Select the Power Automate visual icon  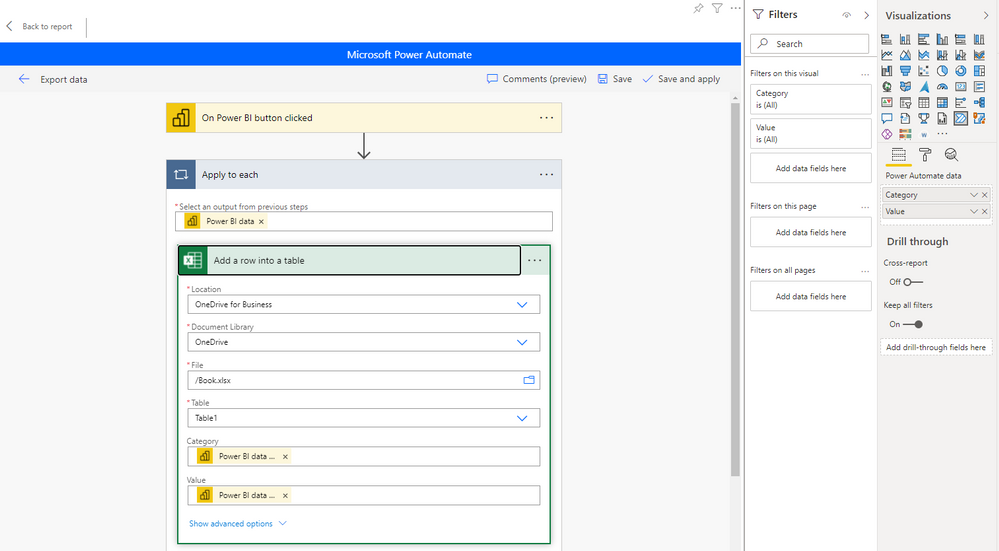tap(961, 118)
